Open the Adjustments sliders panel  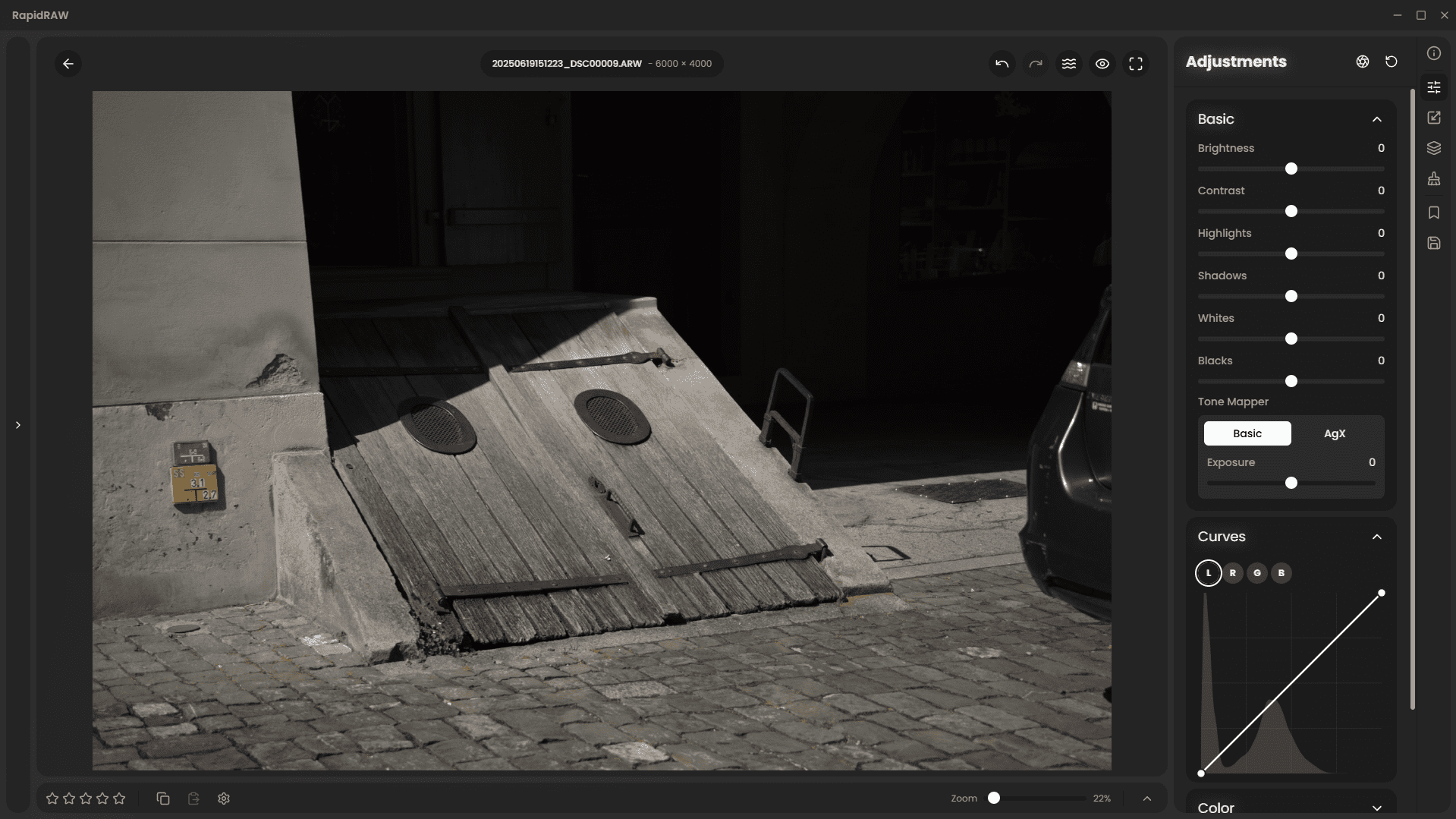pos(1434,87)
